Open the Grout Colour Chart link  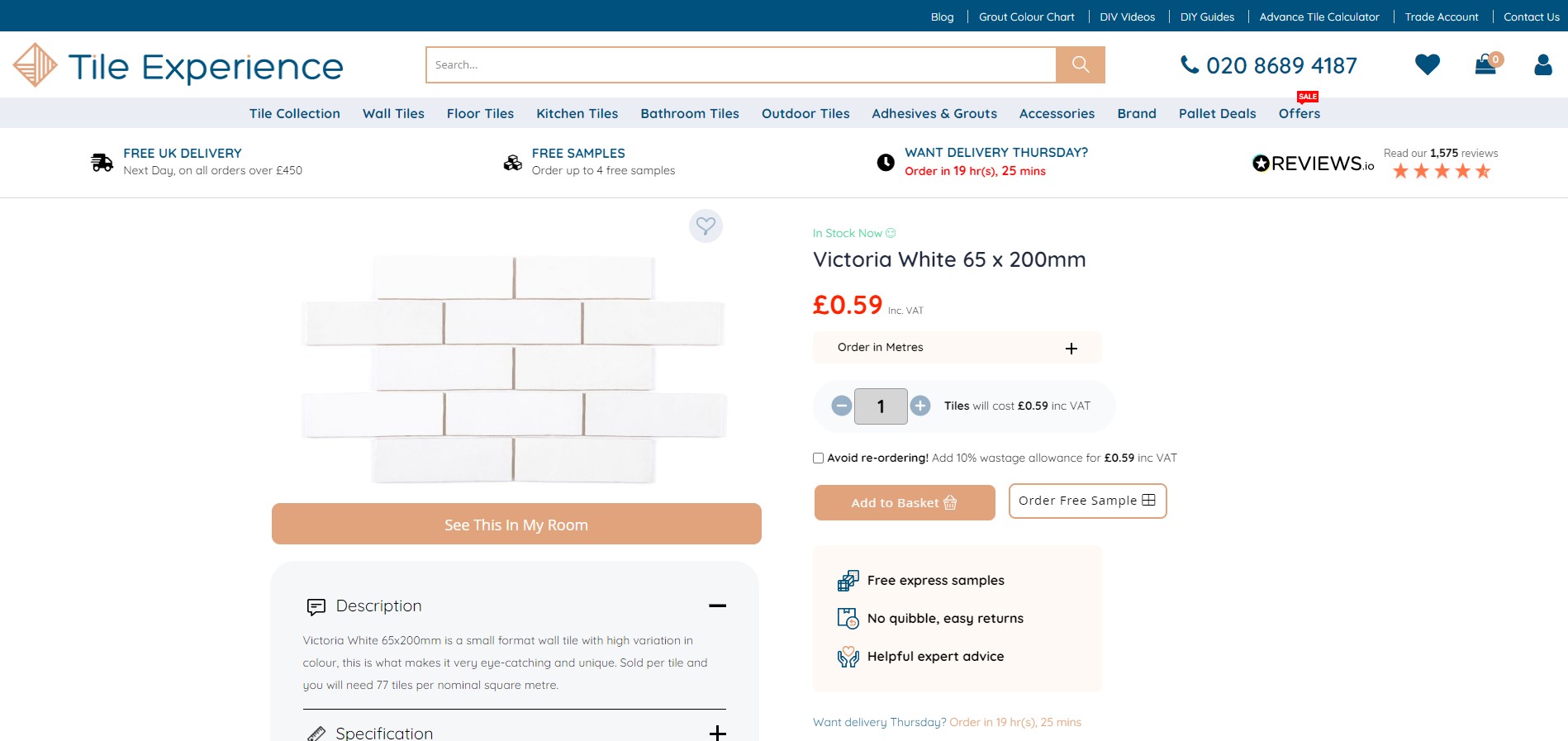[1026, 17]
